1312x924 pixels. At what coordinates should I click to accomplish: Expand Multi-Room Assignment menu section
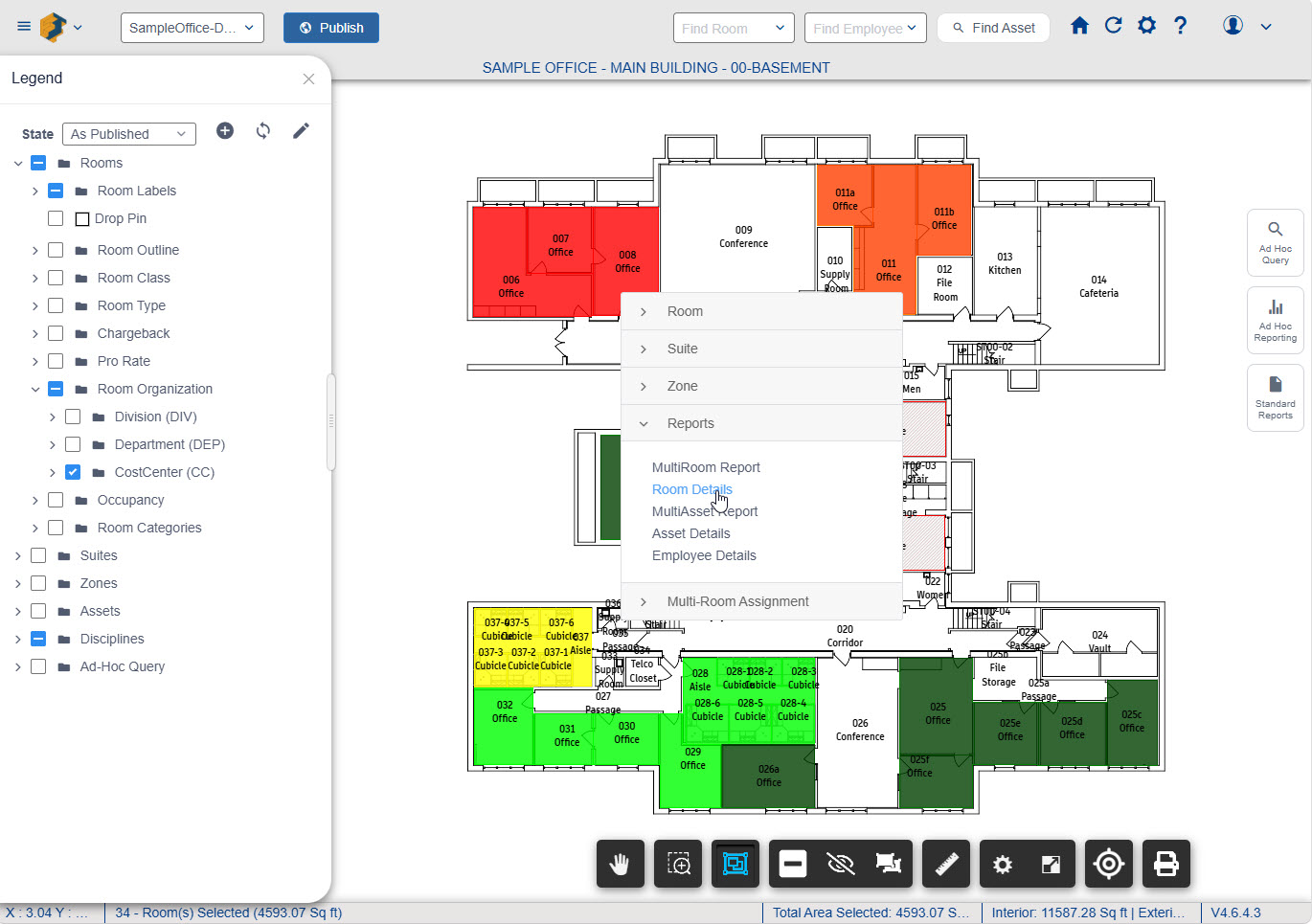(x=762, y=601)
